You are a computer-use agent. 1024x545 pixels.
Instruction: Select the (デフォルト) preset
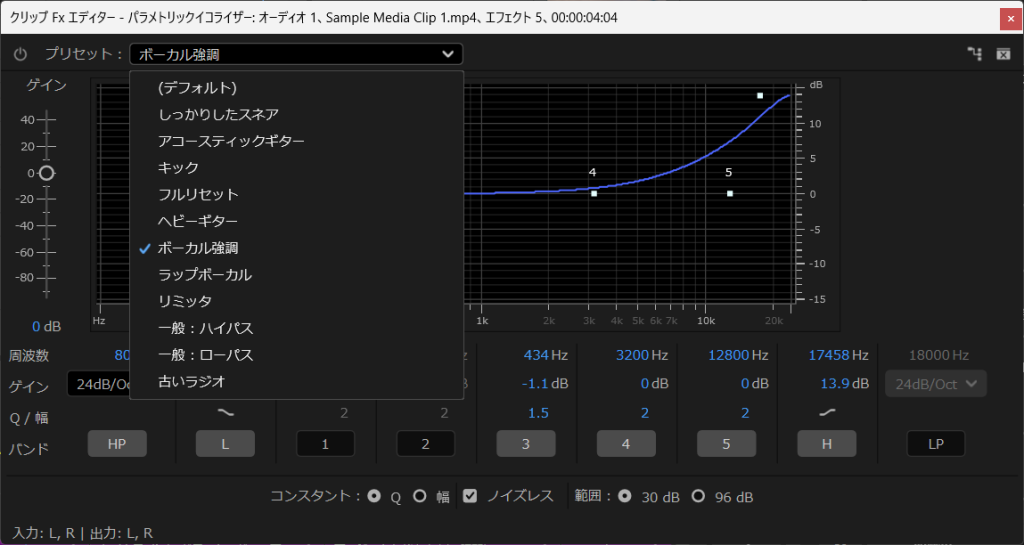(x=296, y=87)
